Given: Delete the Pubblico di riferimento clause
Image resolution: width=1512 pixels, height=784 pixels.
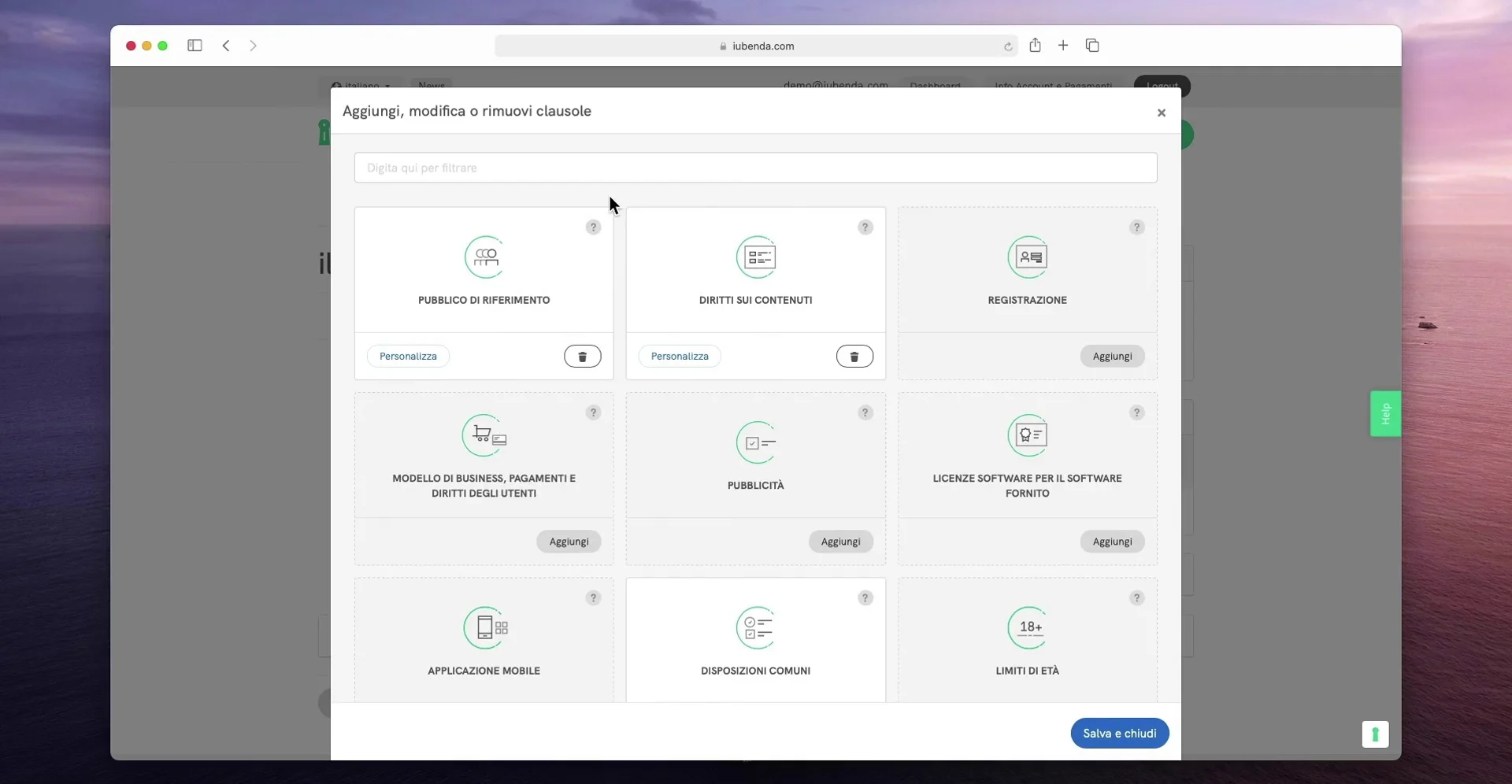Looking at the screenshot, I should coord(583,357).
